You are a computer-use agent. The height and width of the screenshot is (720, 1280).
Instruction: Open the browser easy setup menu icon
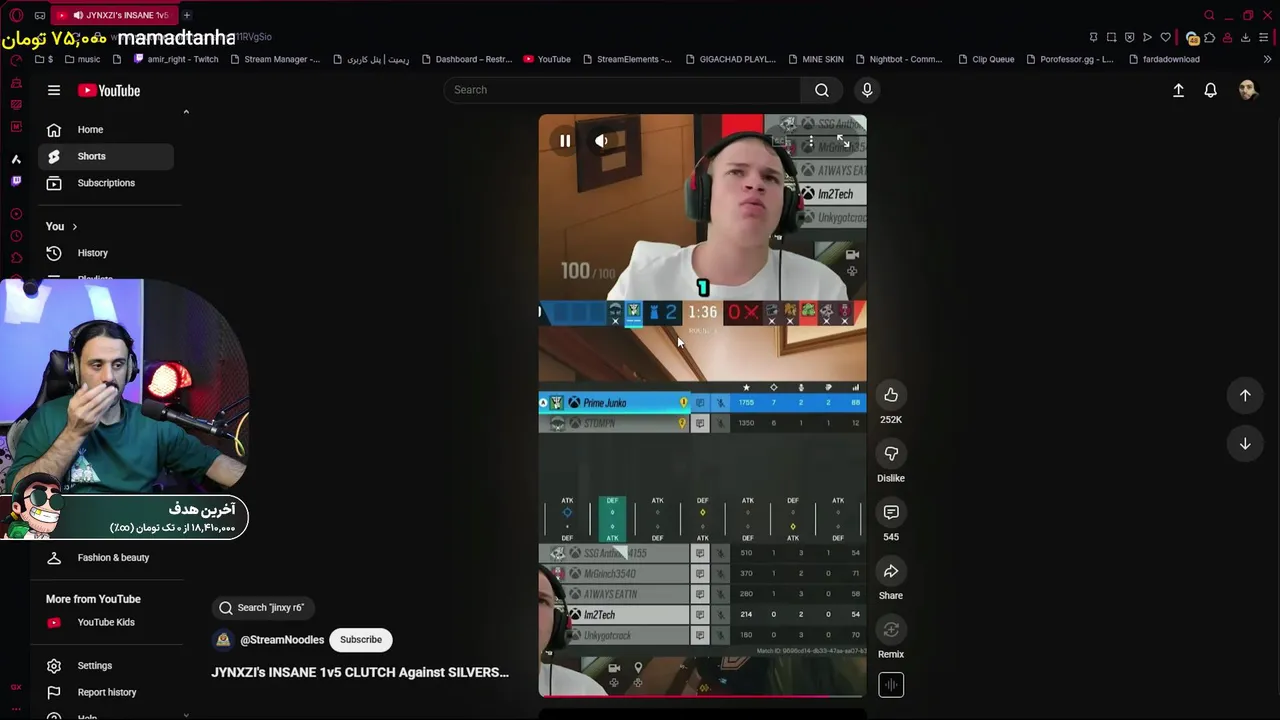[x=1264, y=38]
